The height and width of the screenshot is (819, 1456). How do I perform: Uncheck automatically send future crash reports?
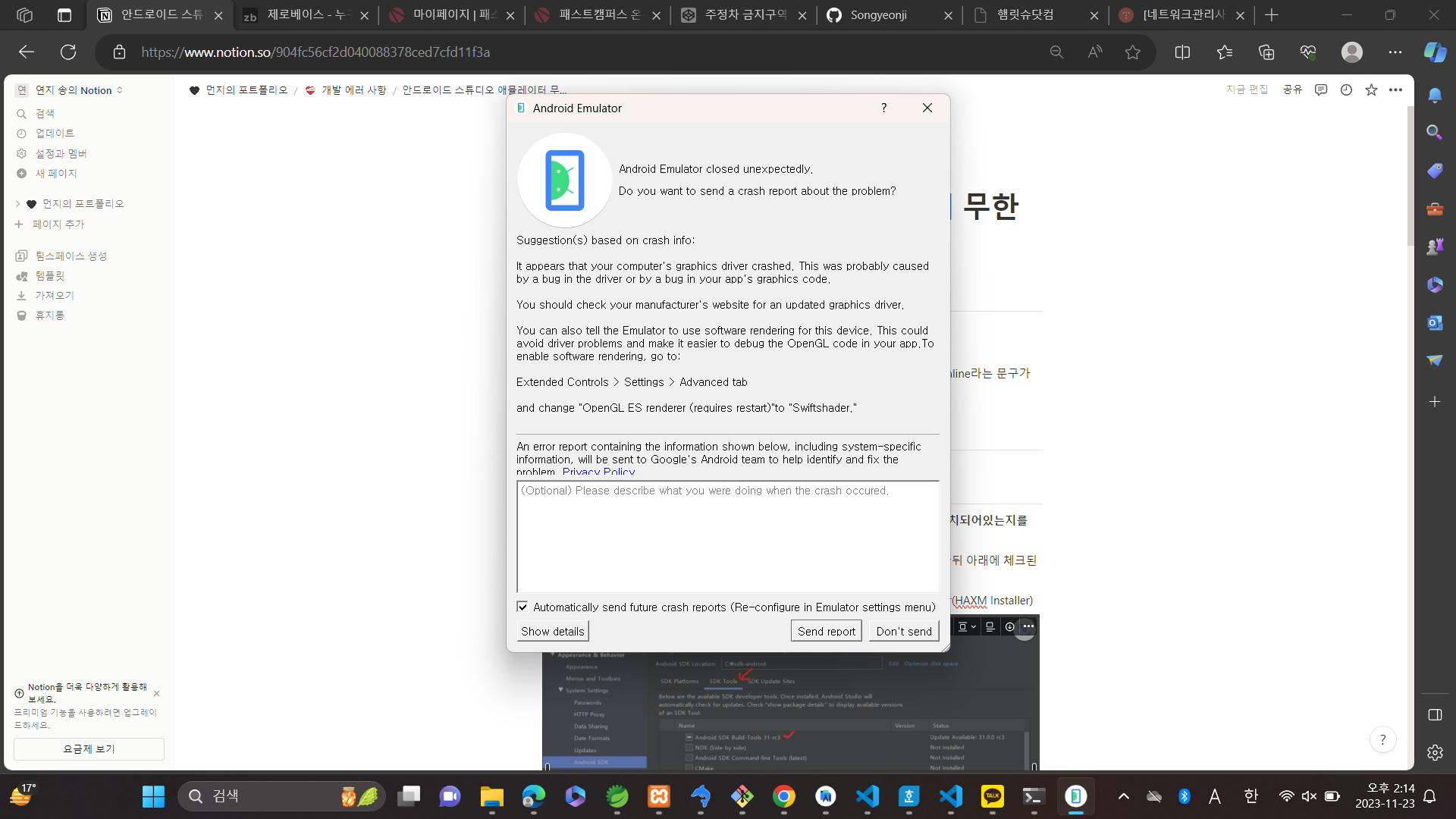pos(522,607)
